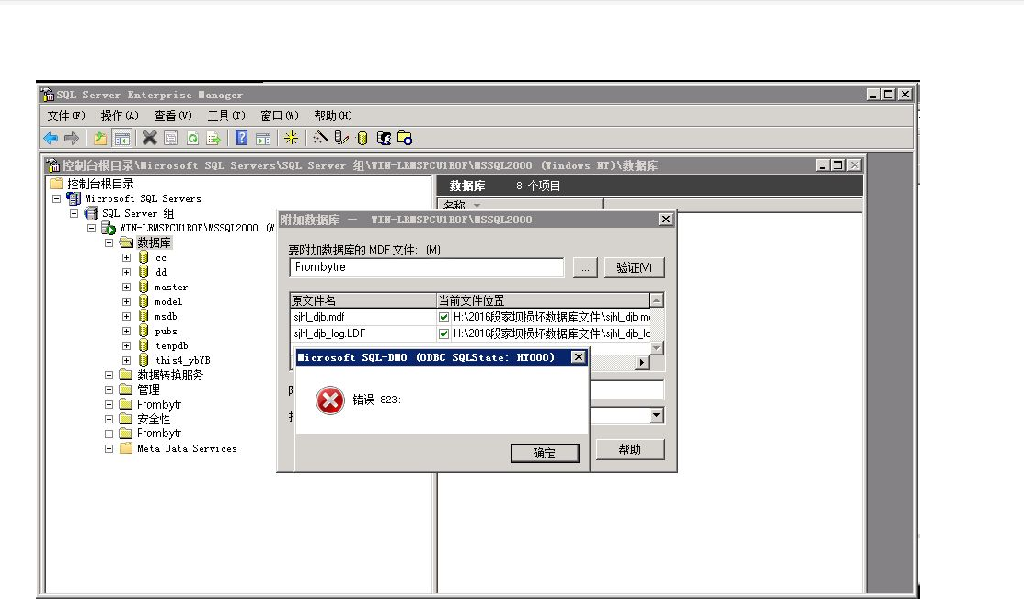1024x609 pixels.
Task: Click the yellow starburst New icon
Action: [x=290, y=138]
